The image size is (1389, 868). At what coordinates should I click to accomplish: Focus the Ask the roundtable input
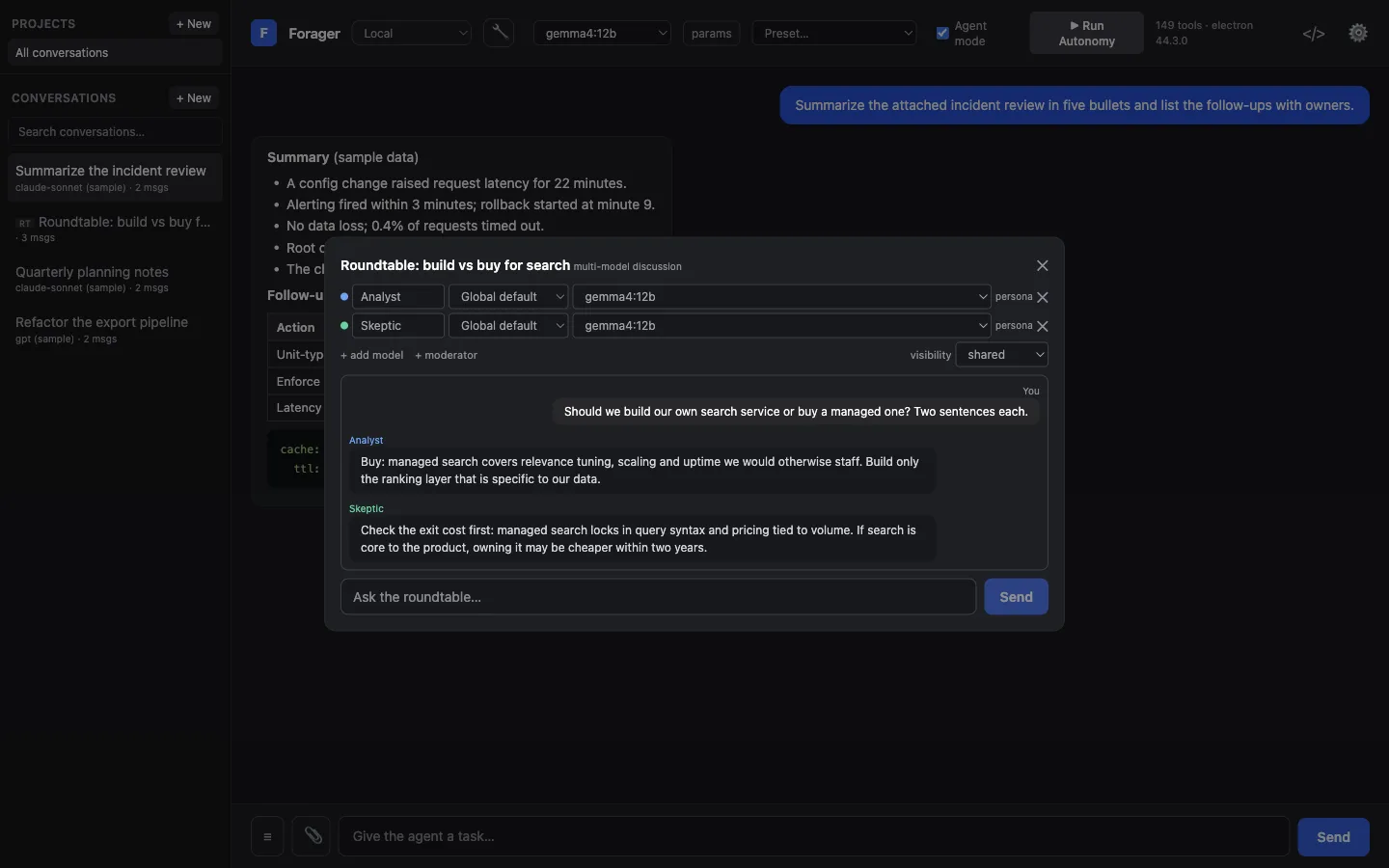(658, 597)
